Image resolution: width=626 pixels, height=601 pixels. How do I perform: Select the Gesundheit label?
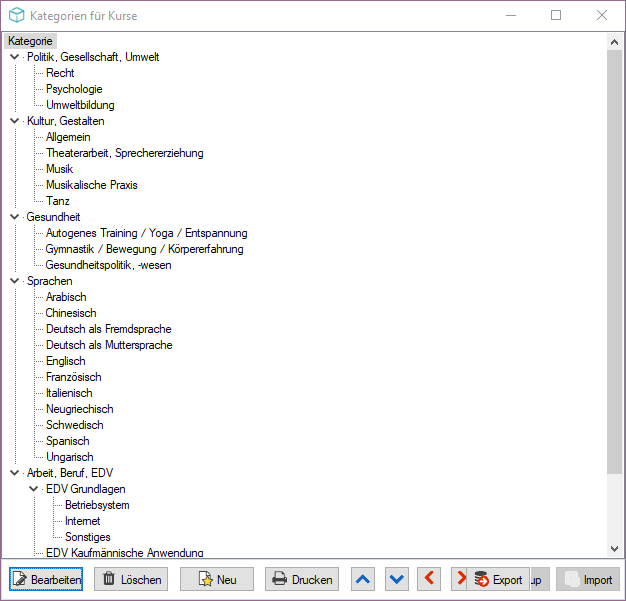[x=53, y=217]
